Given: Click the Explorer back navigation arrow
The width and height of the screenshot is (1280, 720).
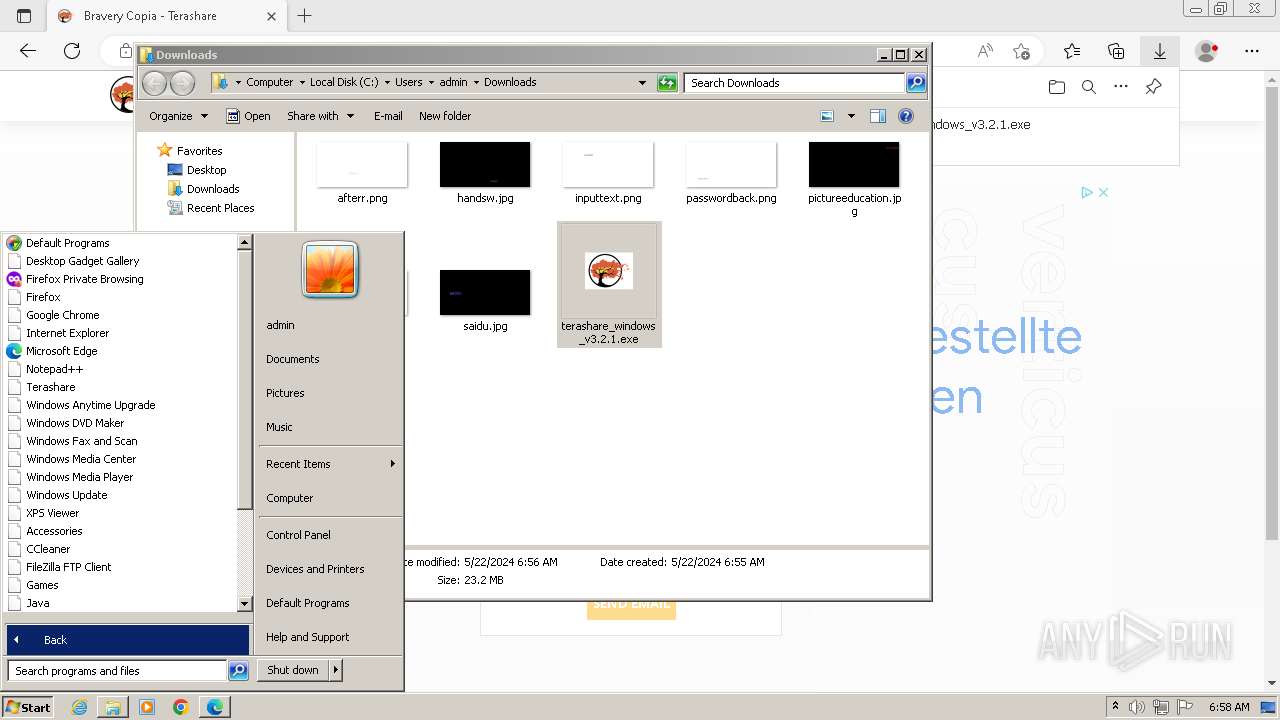Looking at the screenshot, I should click(x=154, y=83).
